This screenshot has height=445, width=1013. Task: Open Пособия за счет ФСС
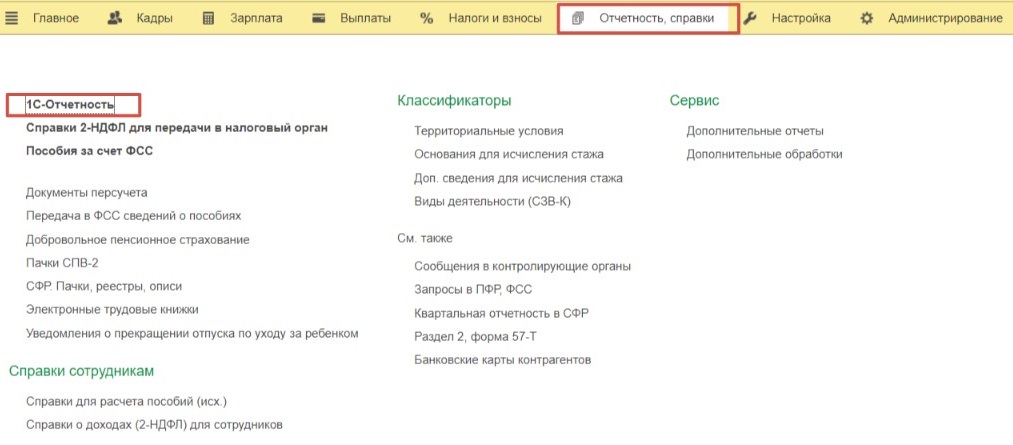coord(89,151)
